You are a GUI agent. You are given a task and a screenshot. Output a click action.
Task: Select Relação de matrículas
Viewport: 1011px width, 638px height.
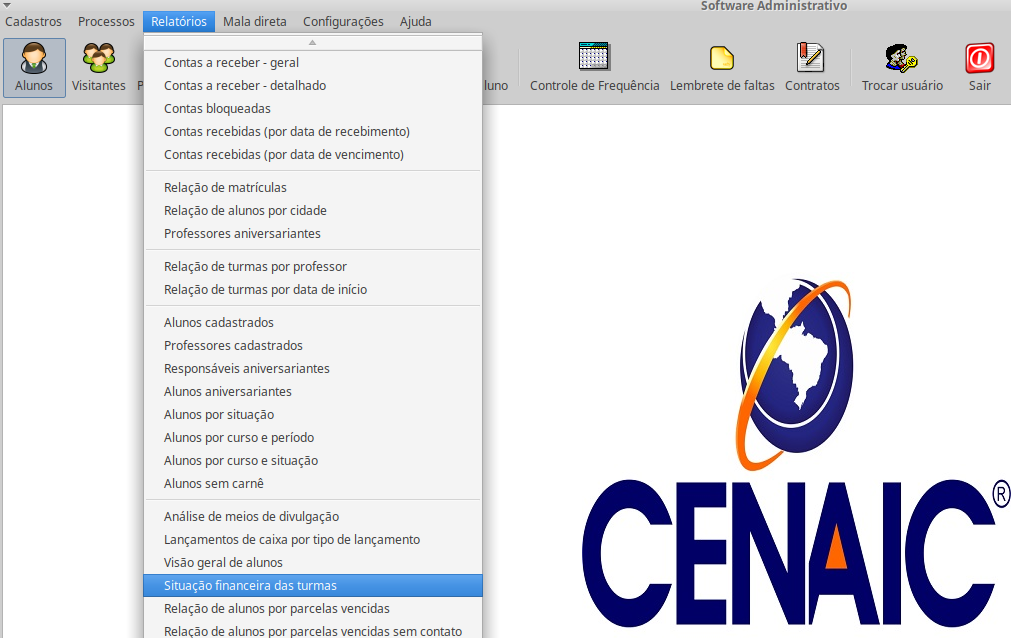313,188
